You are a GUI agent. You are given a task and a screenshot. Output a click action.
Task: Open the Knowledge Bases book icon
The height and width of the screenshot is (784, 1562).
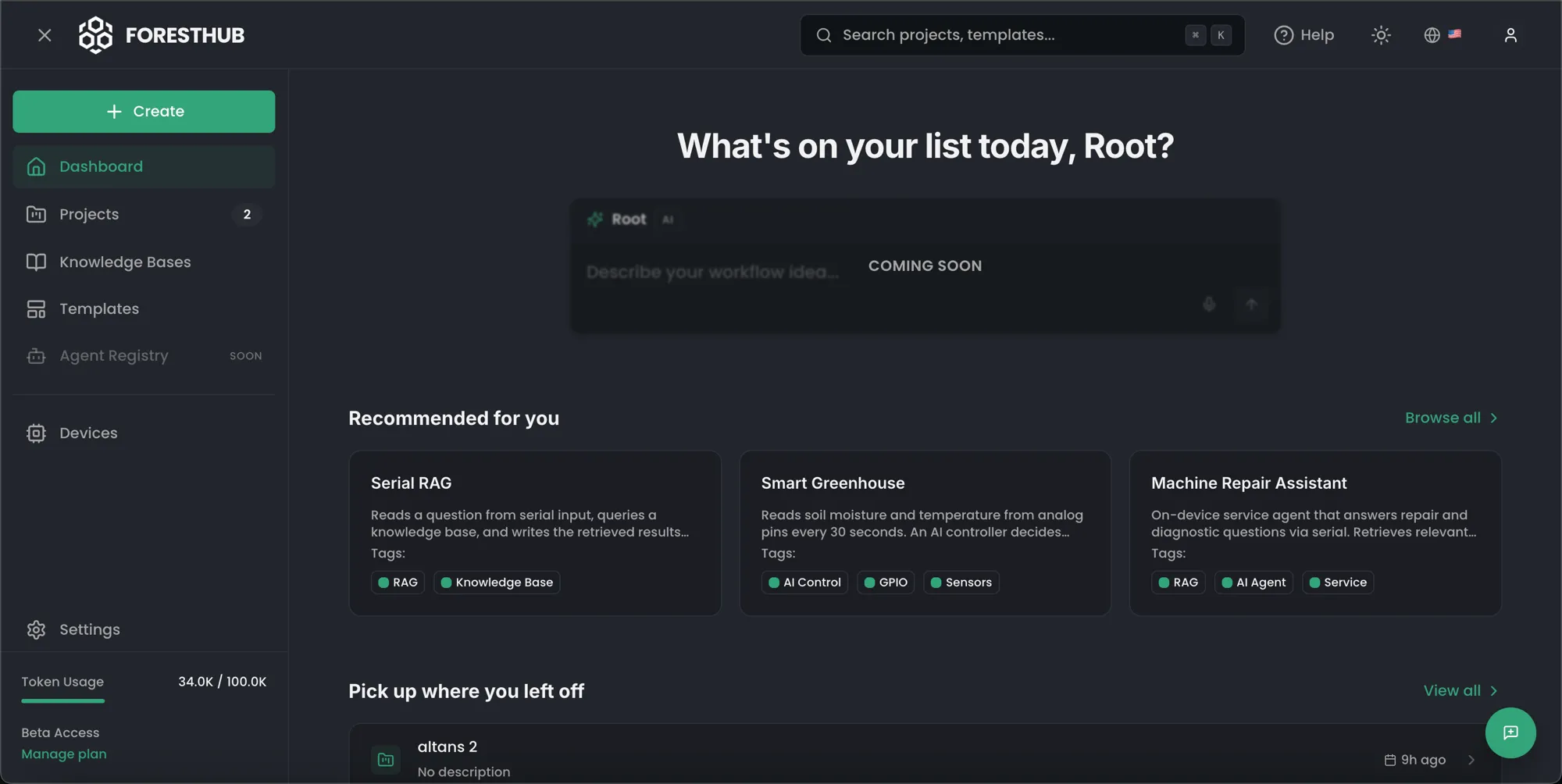pos(36,262)
